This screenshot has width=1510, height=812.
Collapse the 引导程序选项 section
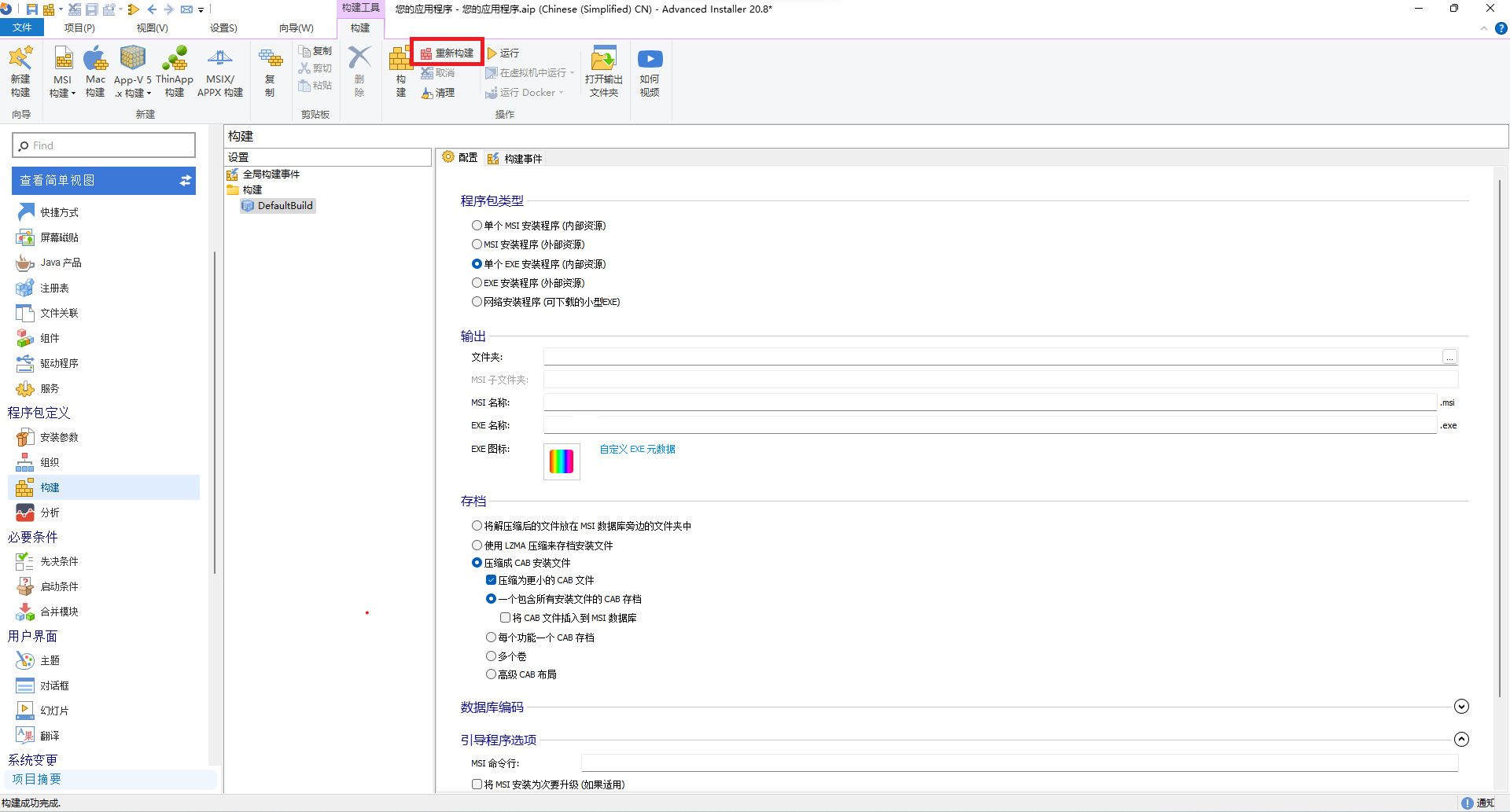click(1461, 740)
